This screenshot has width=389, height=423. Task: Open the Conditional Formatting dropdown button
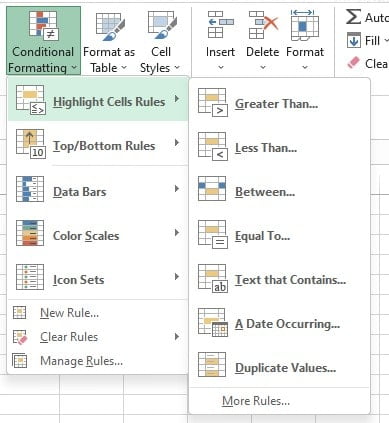[x=43, y=40]
